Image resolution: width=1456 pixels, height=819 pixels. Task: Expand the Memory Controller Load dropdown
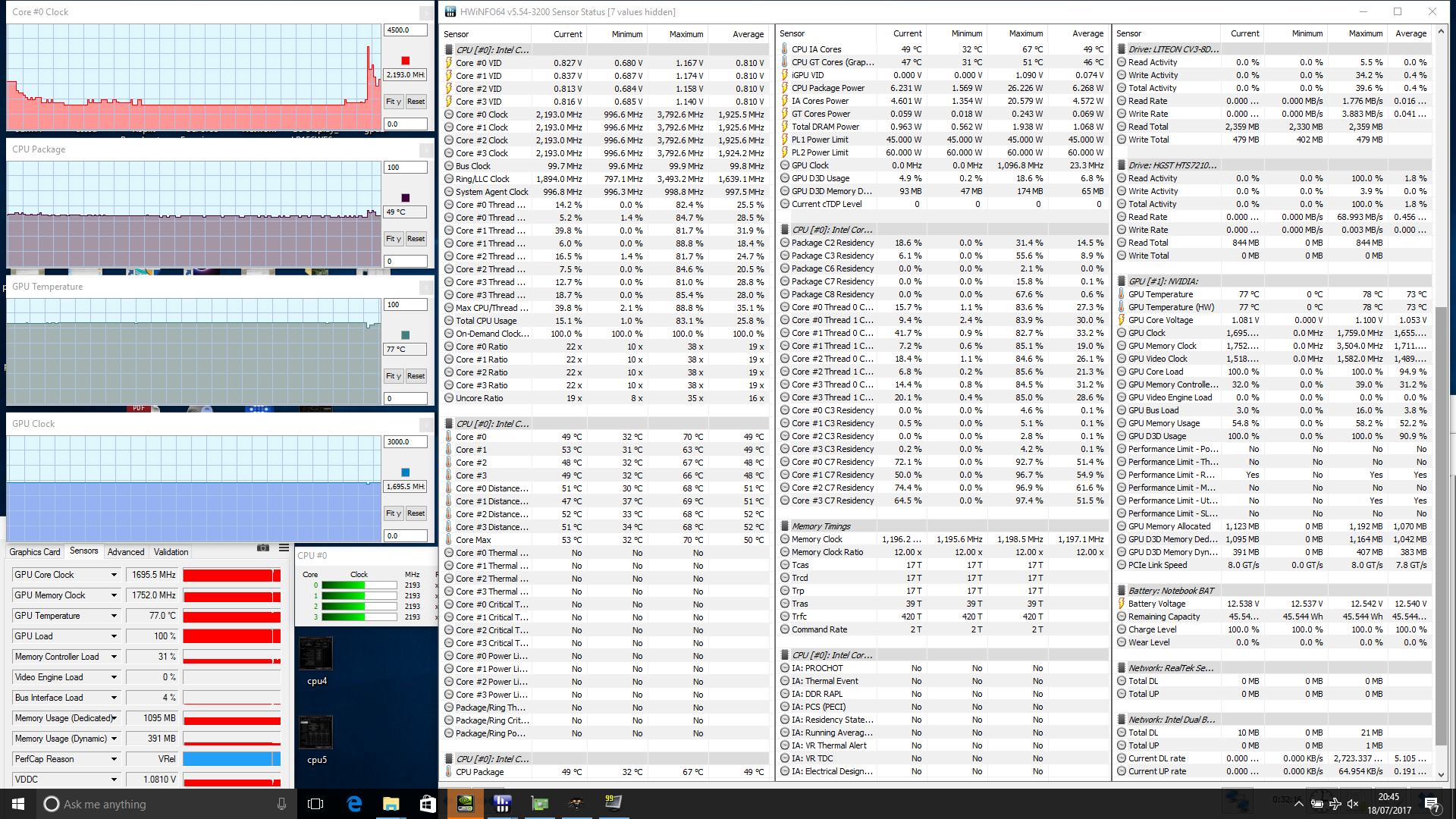coord(114,657)
